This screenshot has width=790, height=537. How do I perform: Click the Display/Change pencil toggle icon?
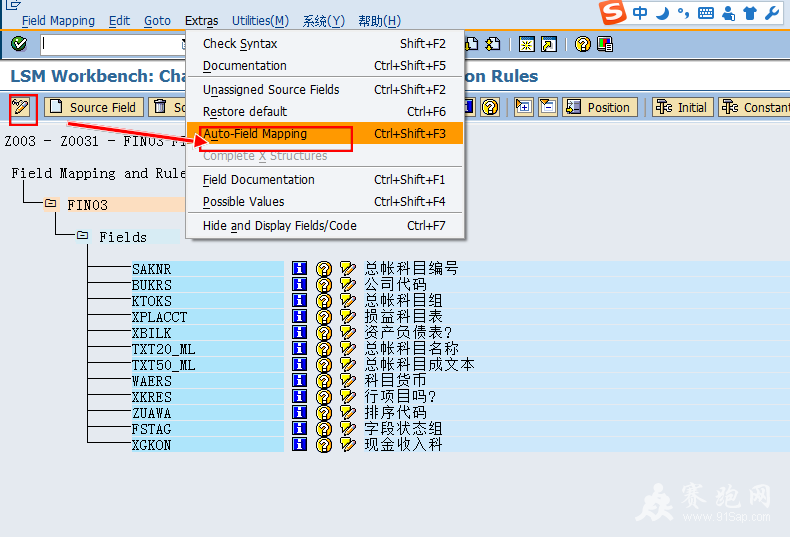pyautogui.click(x=21, y=107)
